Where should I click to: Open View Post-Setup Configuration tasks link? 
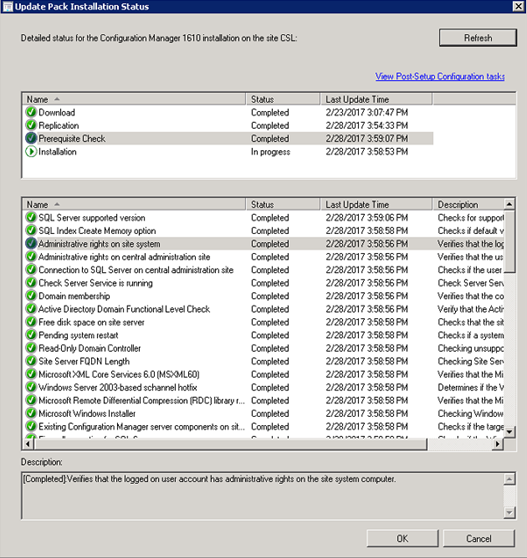pyautogui.click(x=440, y=77)
